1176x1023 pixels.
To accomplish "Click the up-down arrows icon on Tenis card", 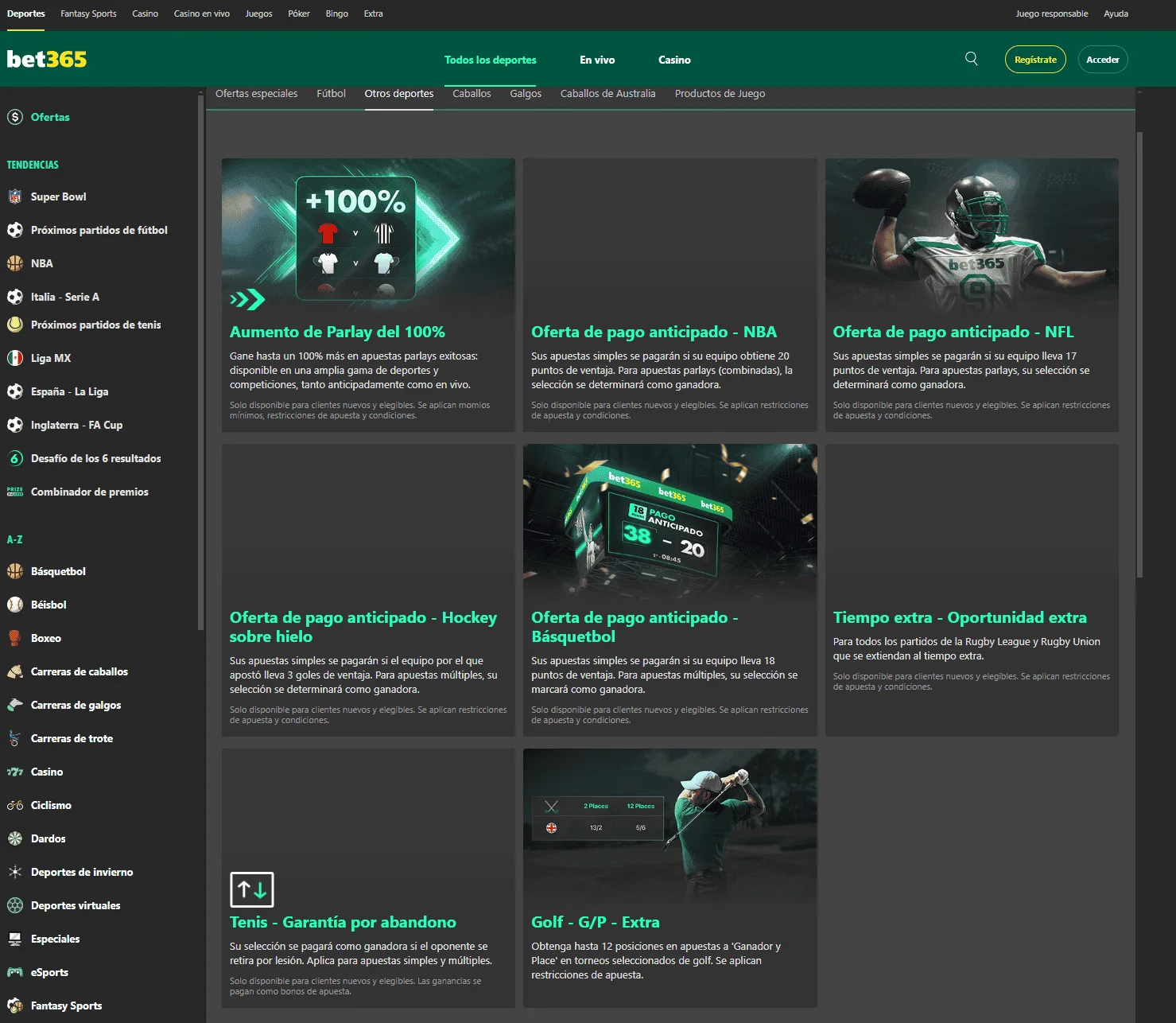I will 252,889.
